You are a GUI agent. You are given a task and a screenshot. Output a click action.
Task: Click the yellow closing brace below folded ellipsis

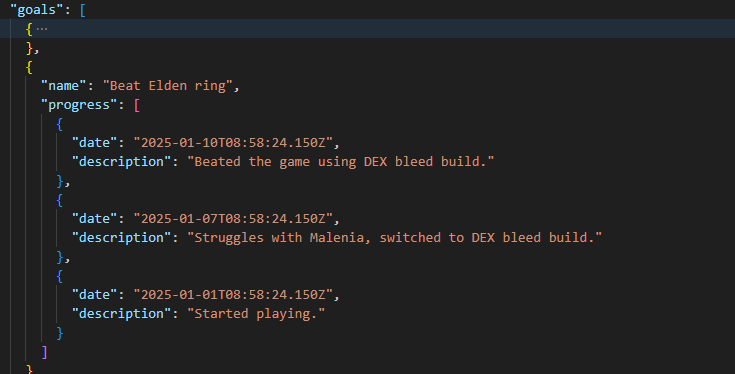click(30, 48)
